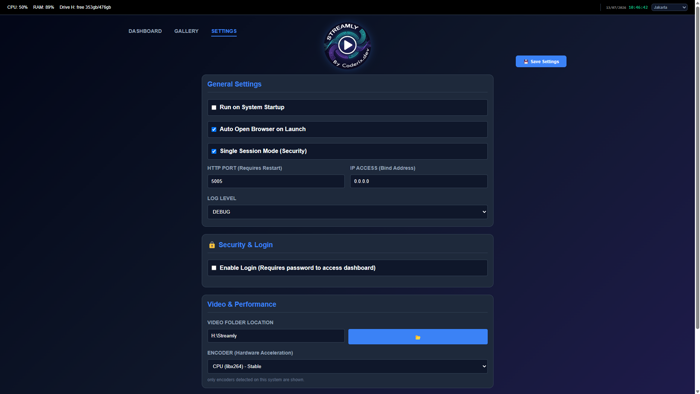Open the Dashboard tab
The width and height of the screenshot is (700, 394).
145,31
